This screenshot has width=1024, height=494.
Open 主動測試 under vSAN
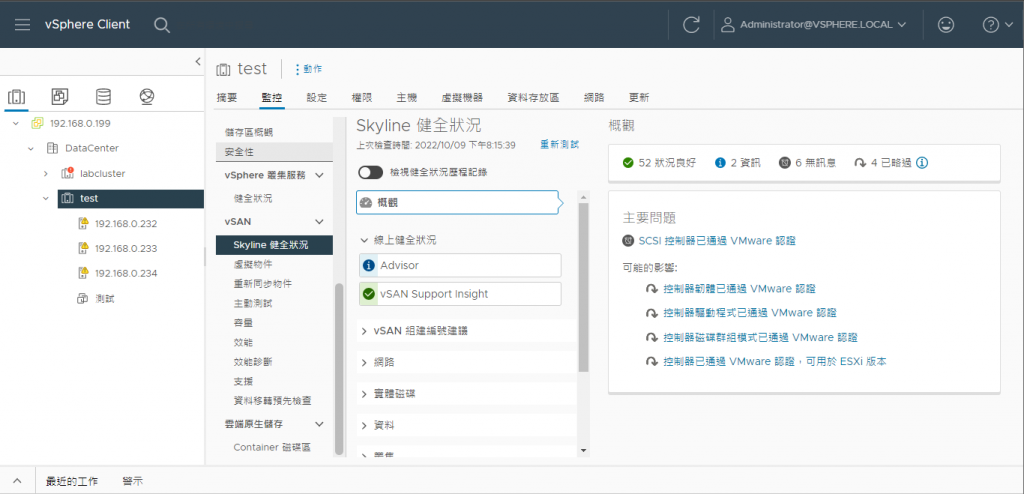253,303
